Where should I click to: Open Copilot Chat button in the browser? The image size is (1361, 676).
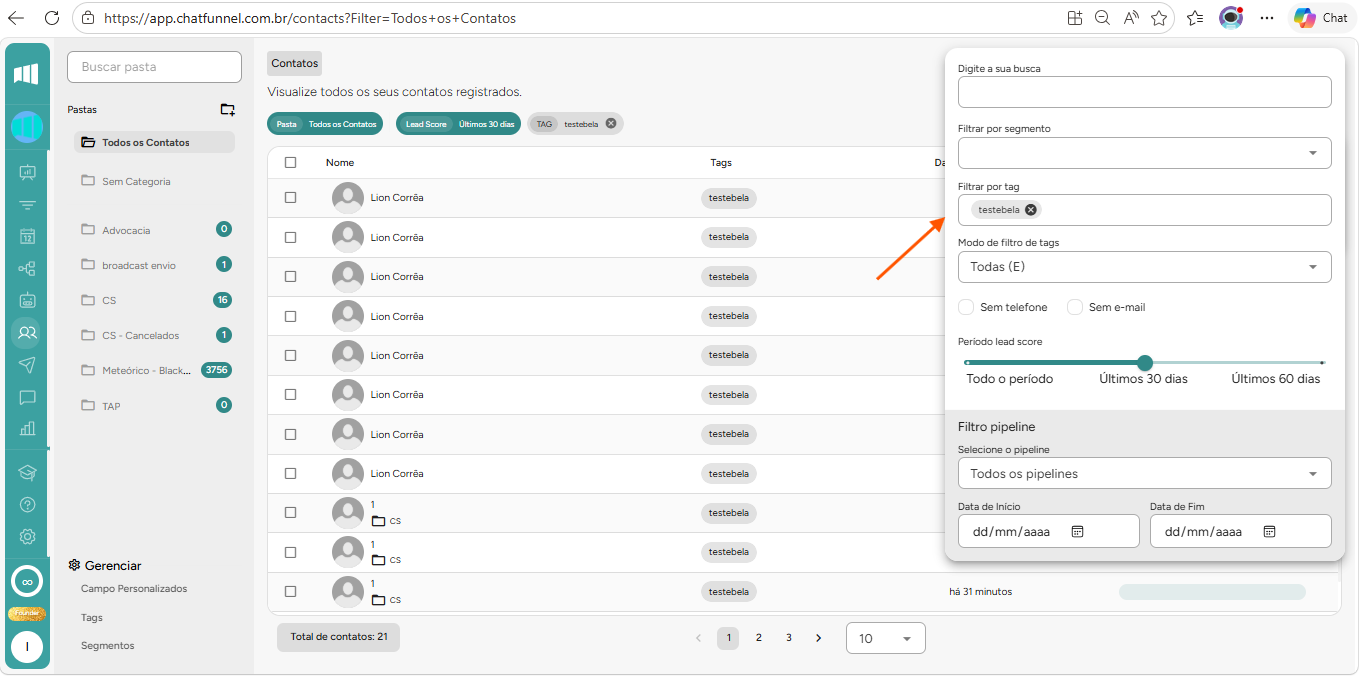pyautogui.click(x=1321, y=18)
